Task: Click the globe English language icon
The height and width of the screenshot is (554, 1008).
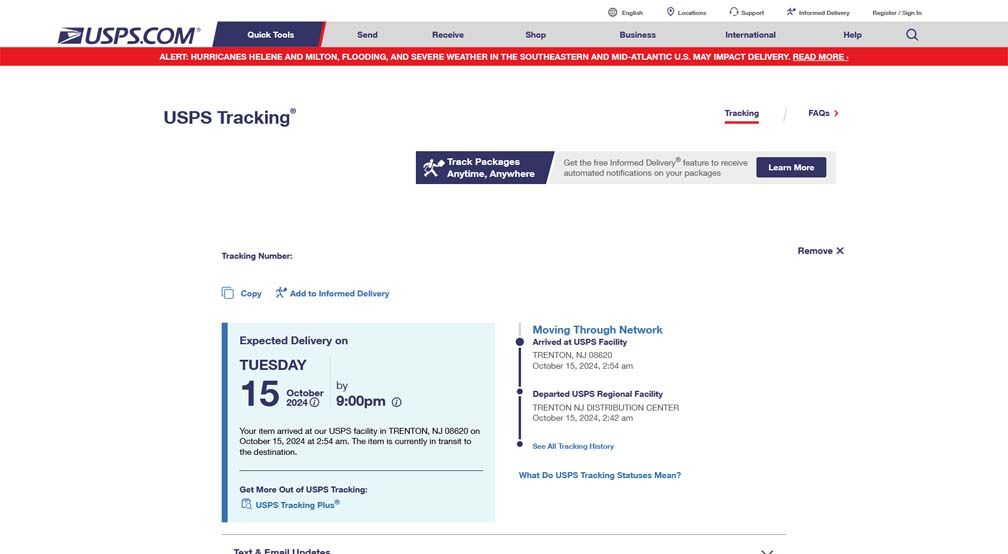Action: pyautogui.click(x=613, y=13)
